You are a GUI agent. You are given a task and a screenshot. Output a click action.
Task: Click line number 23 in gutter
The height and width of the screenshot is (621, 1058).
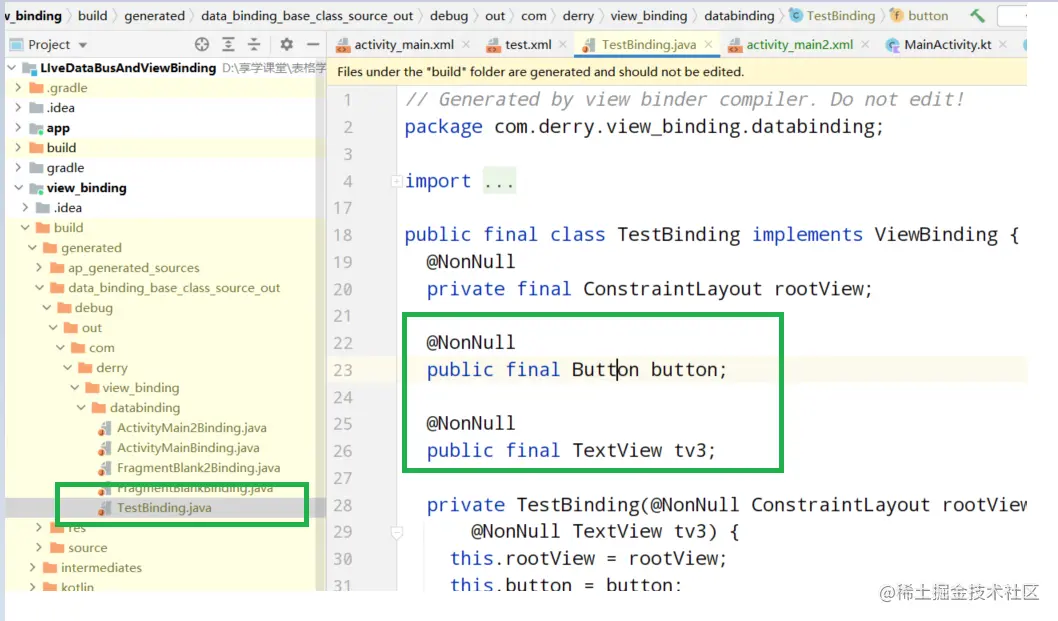[x=343, y=370]
